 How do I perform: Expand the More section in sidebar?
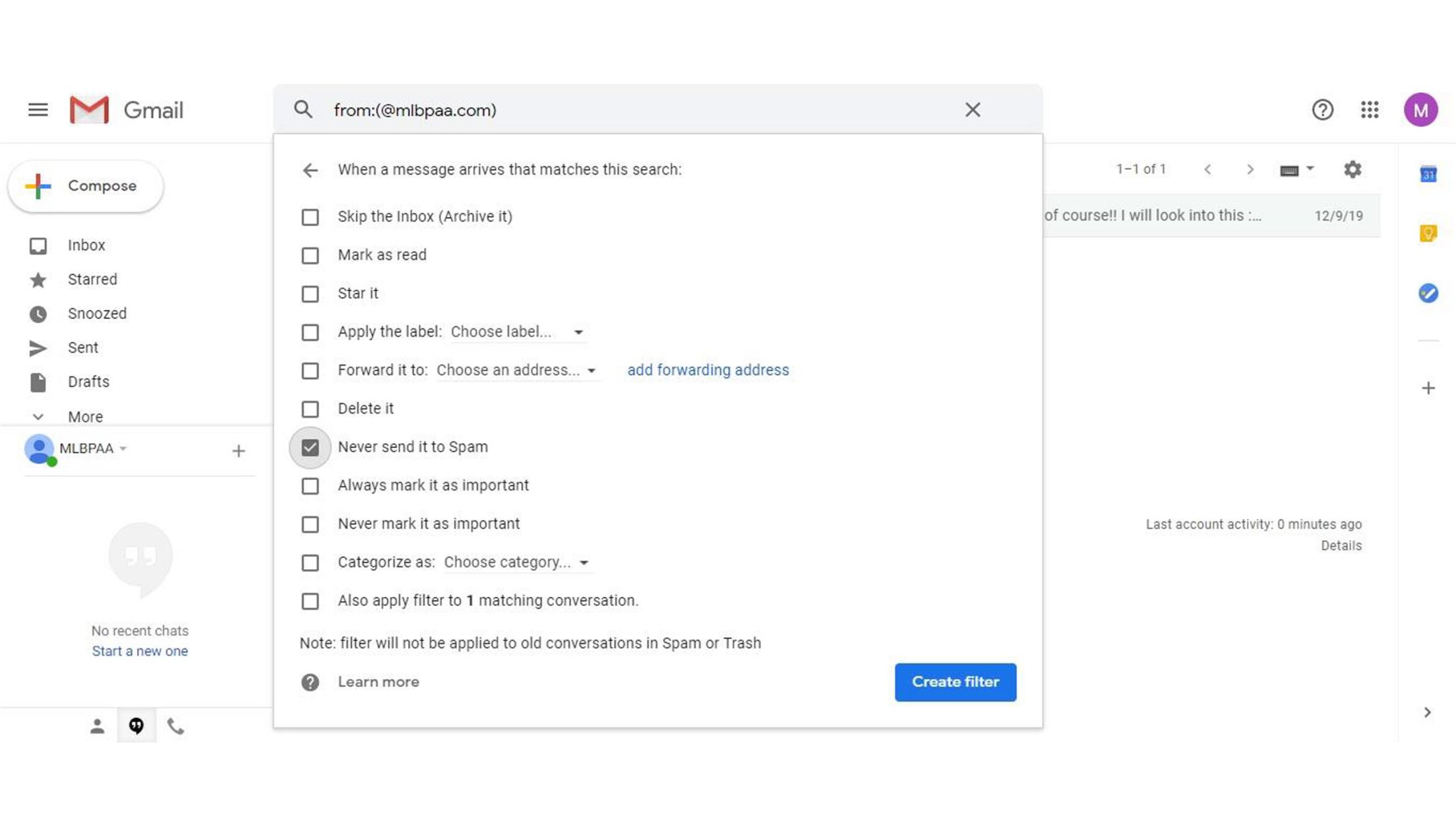point(84,417)
